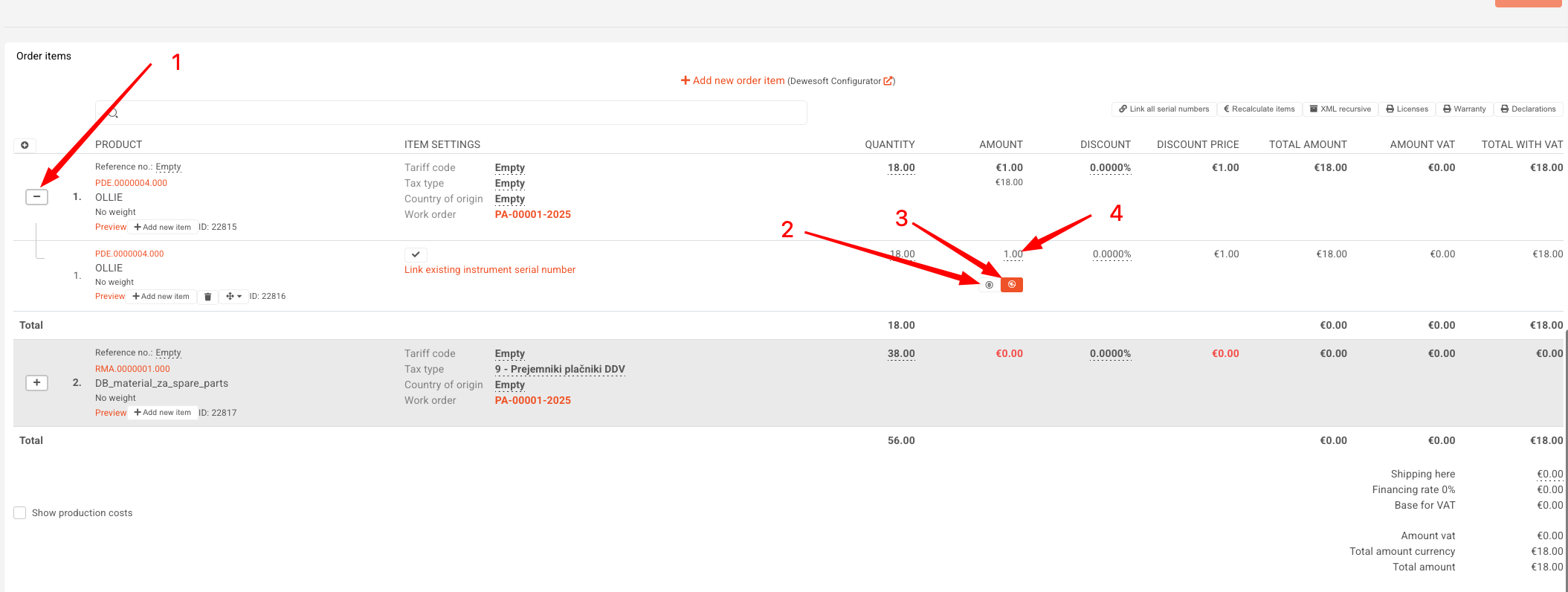Click the Recalculate items button
1568x592 pixels.
pos(1259,109)
